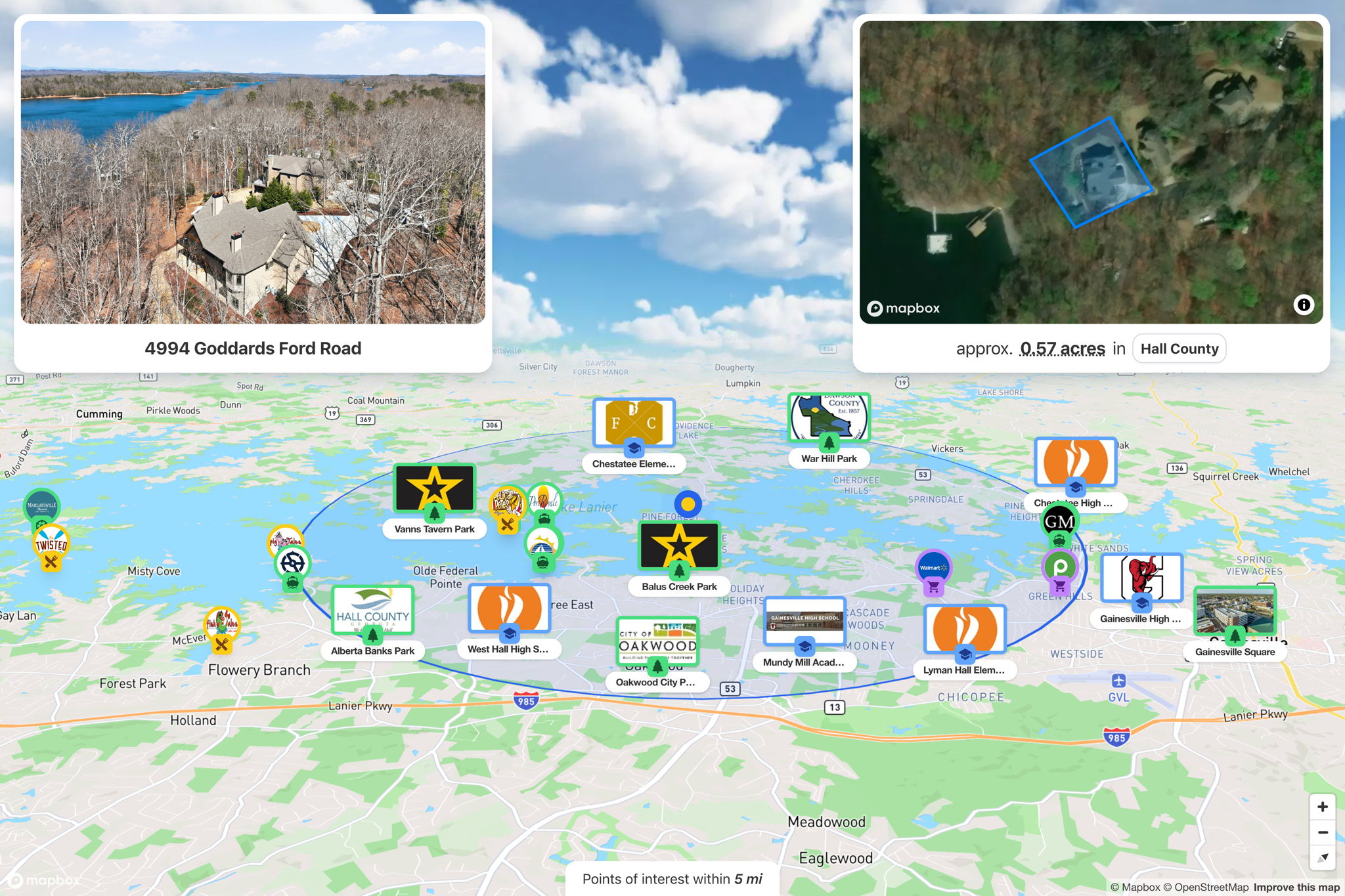Click the zoom out minus button
1345x896 pixels.
point(1323,832)
